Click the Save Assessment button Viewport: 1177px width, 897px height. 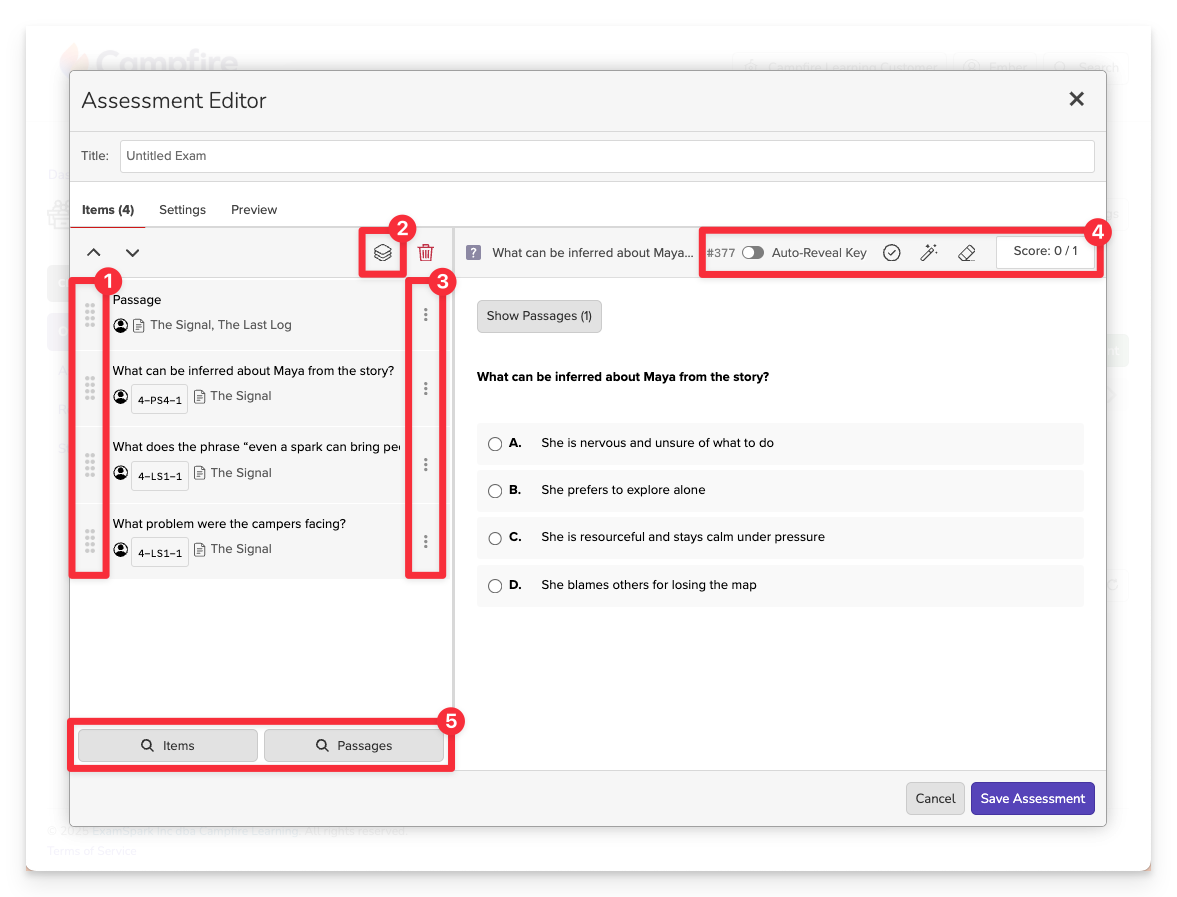coord(1032,799)
